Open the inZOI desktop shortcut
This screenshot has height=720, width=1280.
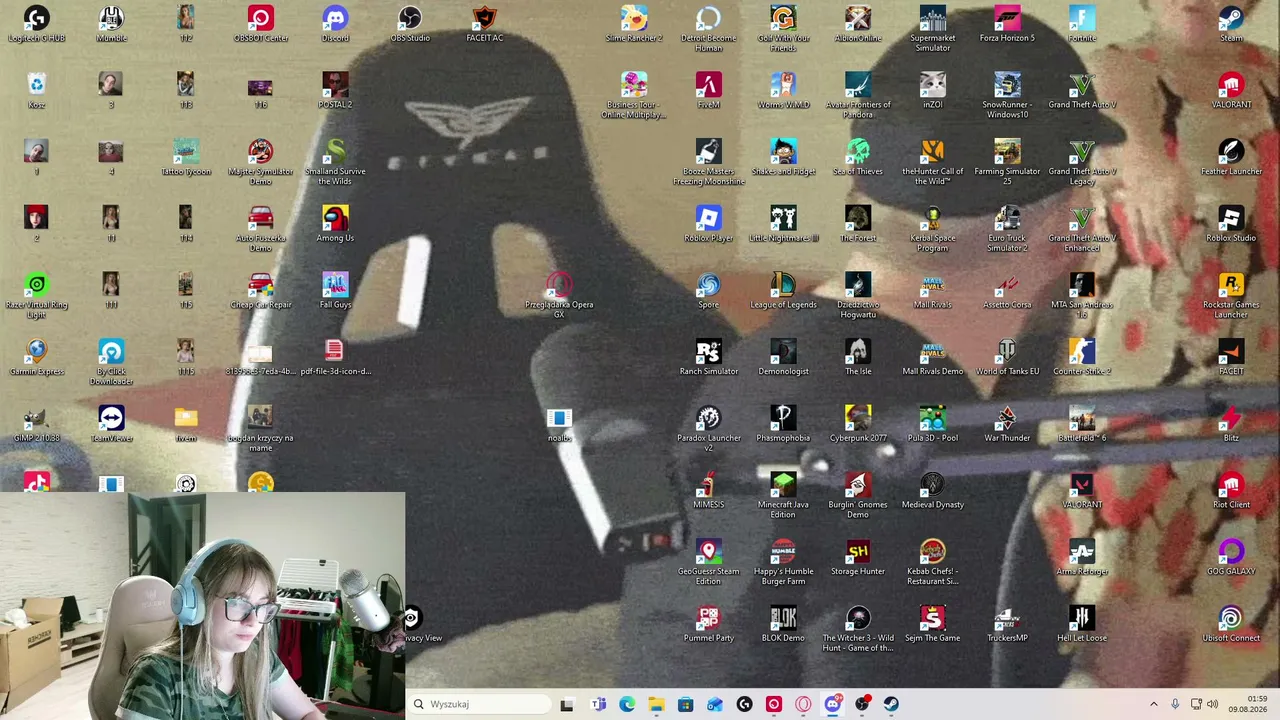click(x=933, y=91)
